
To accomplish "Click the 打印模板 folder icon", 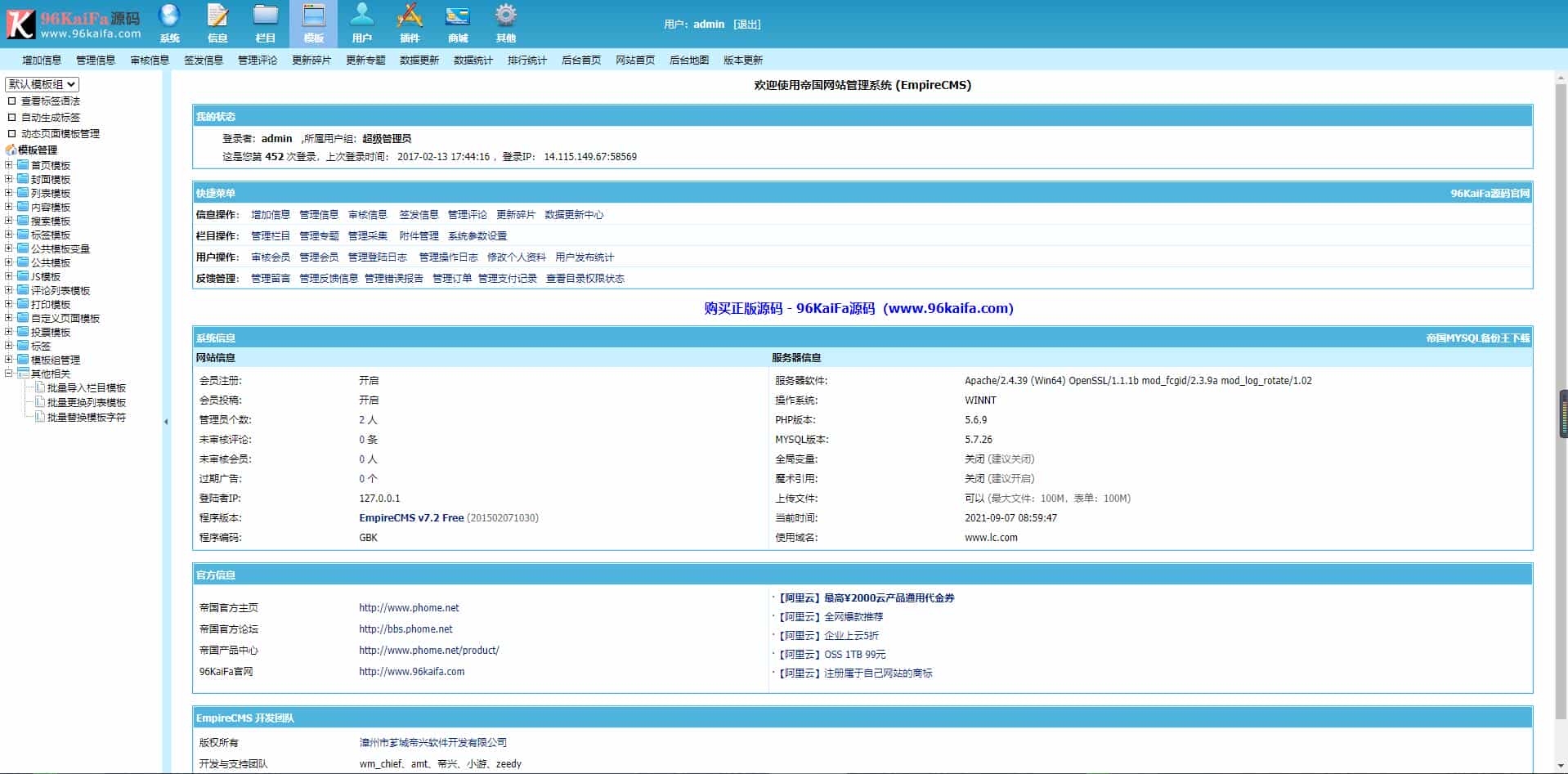I will tap(23, 304).
